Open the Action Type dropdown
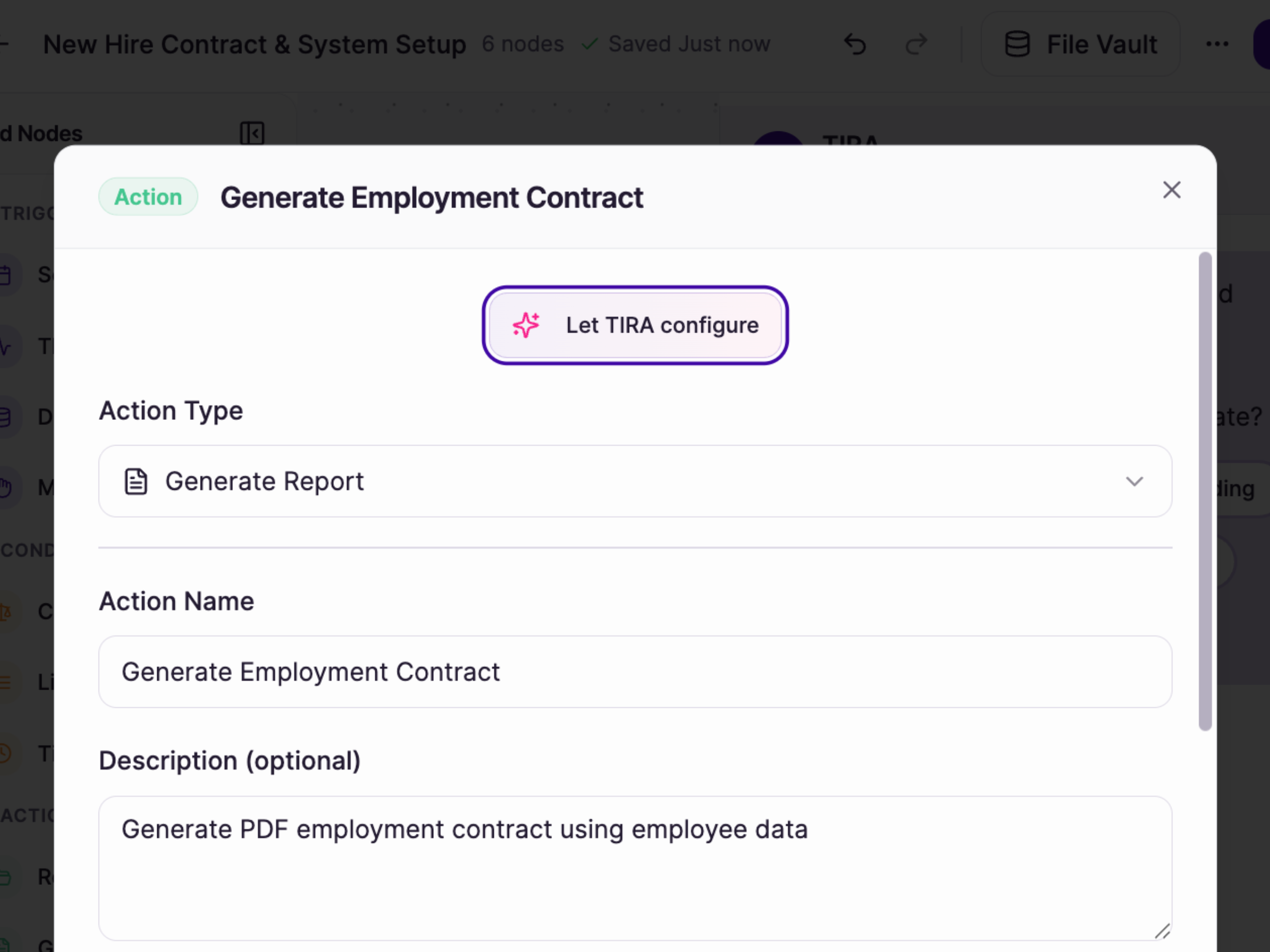This screenshot has width=1270, height=952. click(635, 481)
